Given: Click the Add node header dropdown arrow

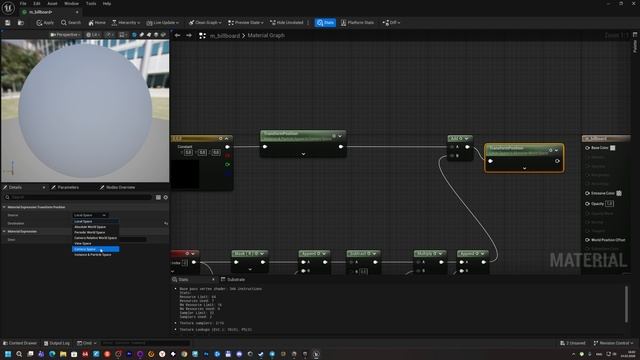Looking at the screenshot, I should [467, 139].
